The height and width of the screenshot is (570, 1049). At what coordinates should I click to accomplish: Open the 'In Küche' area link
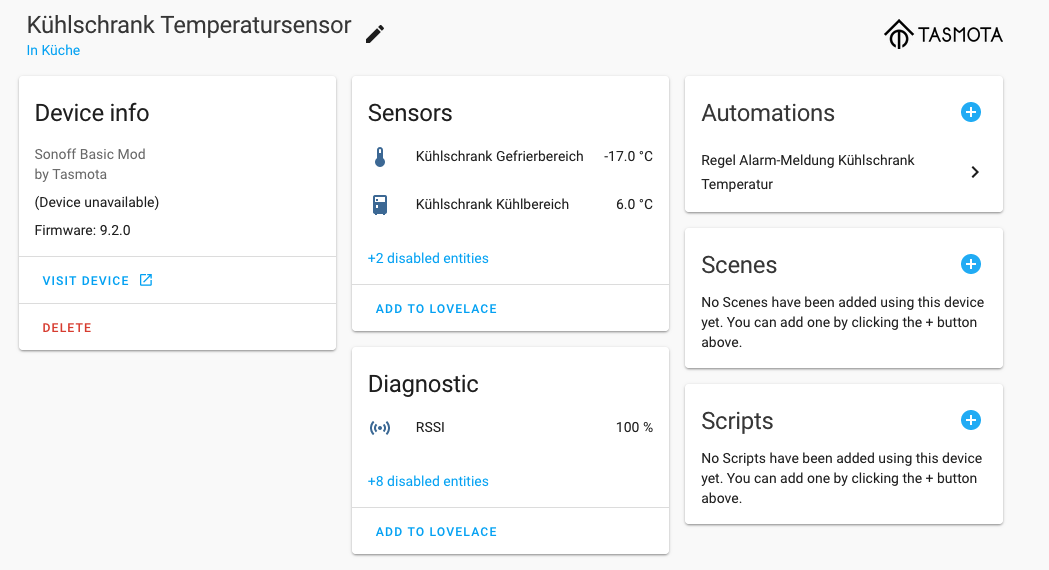(54, 50)
